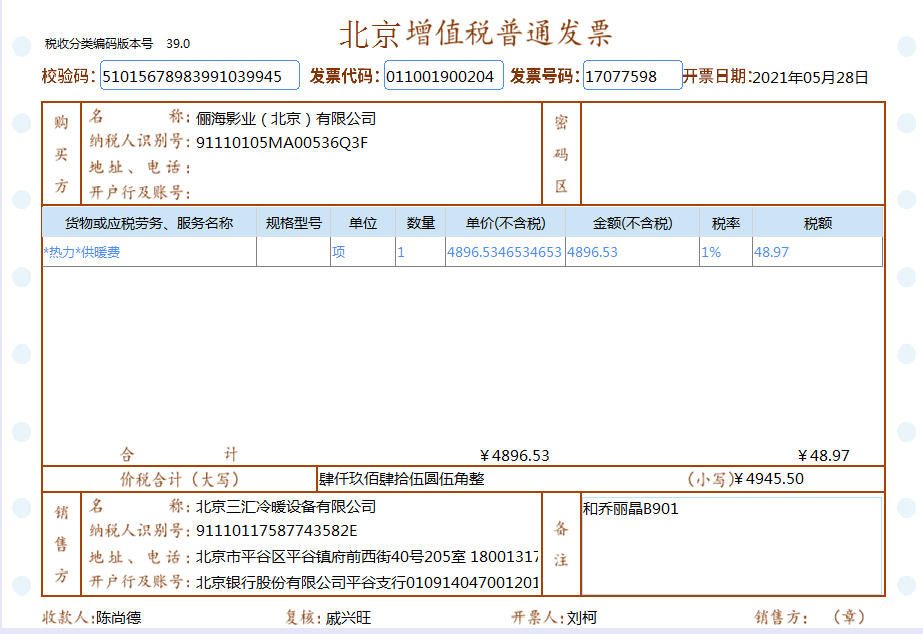Click the unit cell 项
The width and height of the screenshot is (923, 634).
363,252
